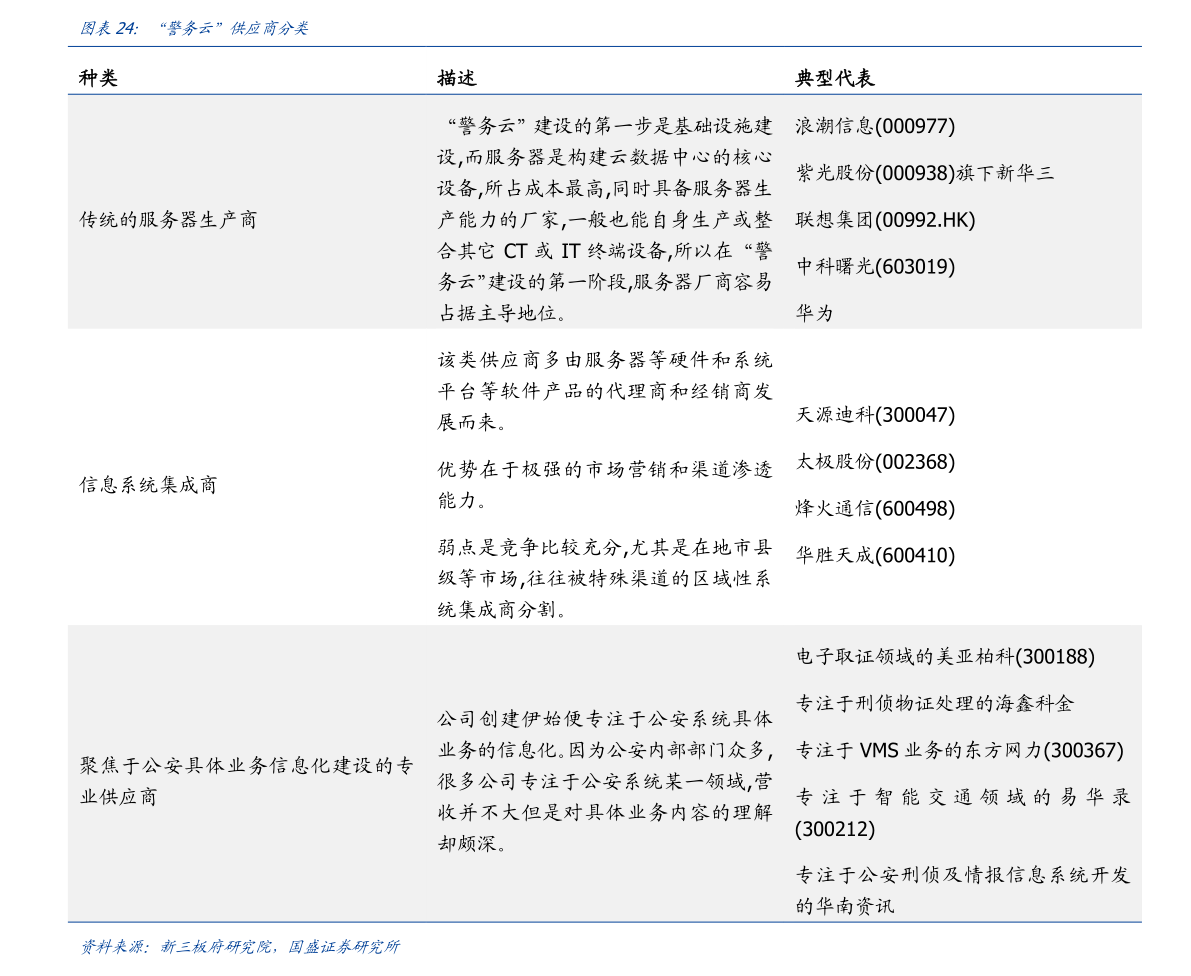This screenshot has height=976, width=1191.
Task: Click the '典型代表' column header
Action: pos(834,78)
